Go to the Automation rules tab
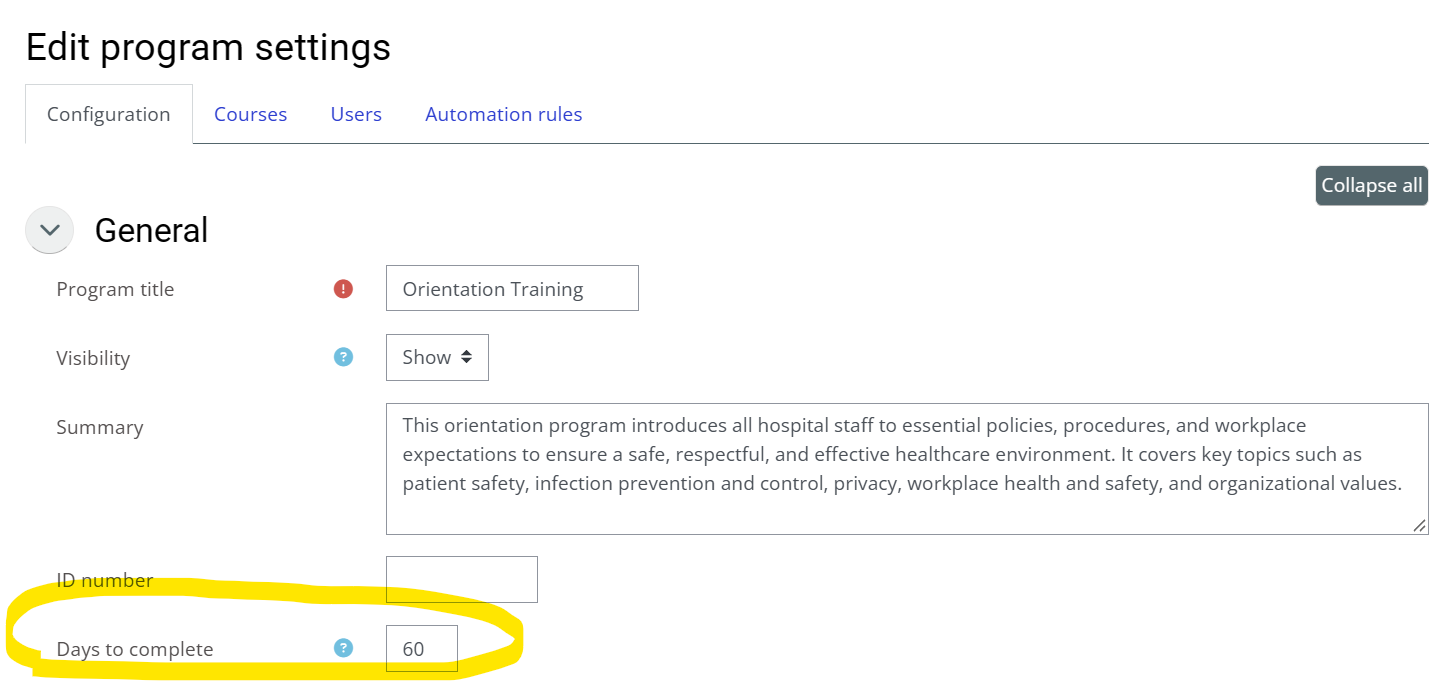The height and width of the screenshot is (693, 1450). point(504,114)
